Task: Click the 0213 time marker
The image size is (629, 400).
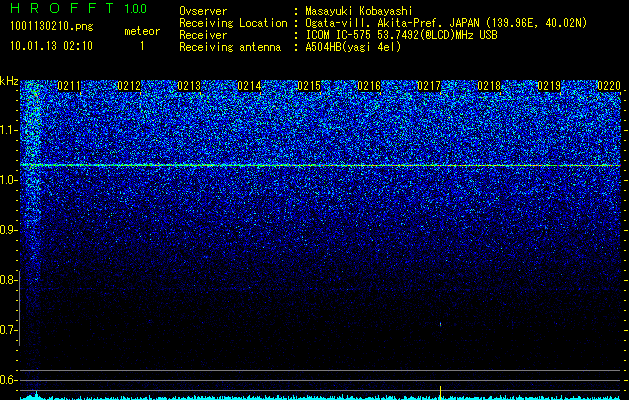Action: 189,86
